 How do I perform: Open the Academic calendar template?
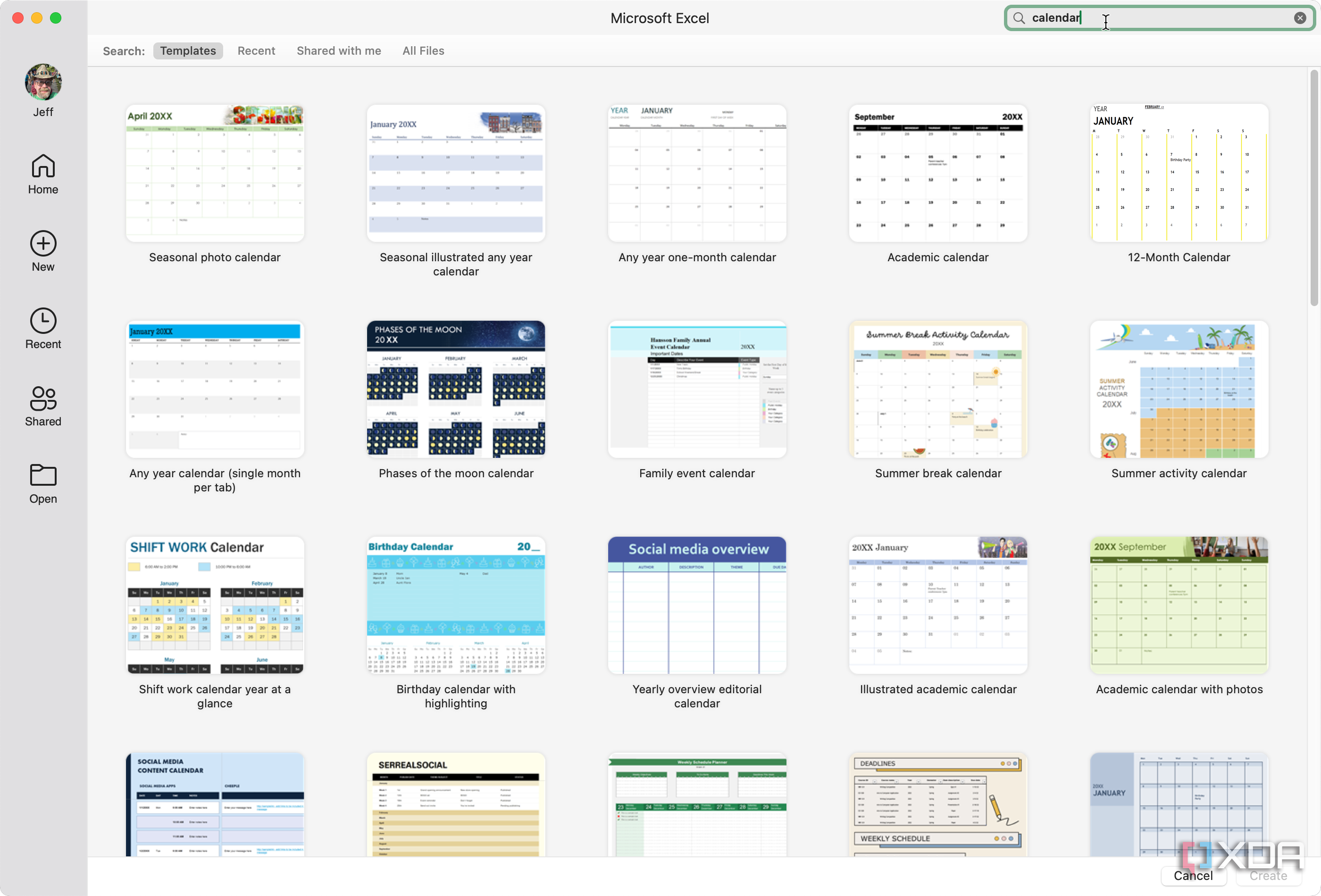(x=937, y=173)
